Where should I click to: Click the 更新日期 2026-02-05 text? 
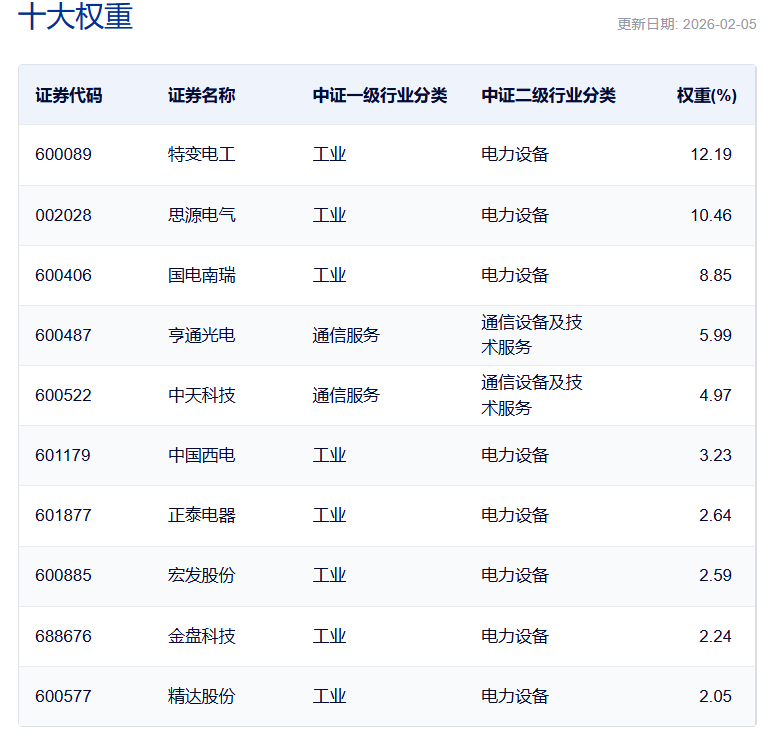686,24
